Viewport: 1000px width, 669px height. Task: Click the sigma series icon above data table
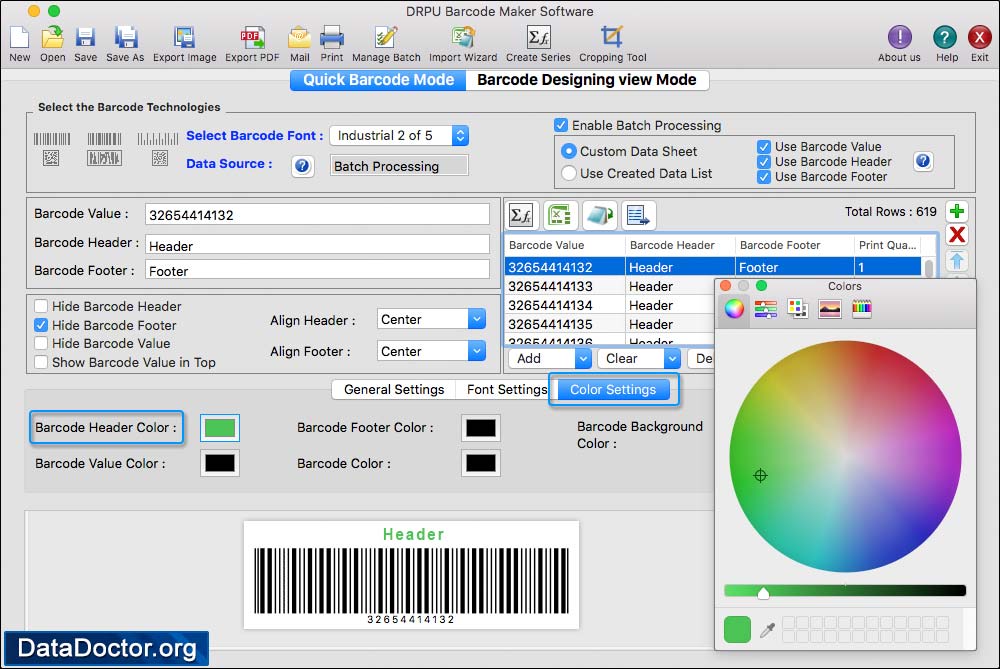521,215
